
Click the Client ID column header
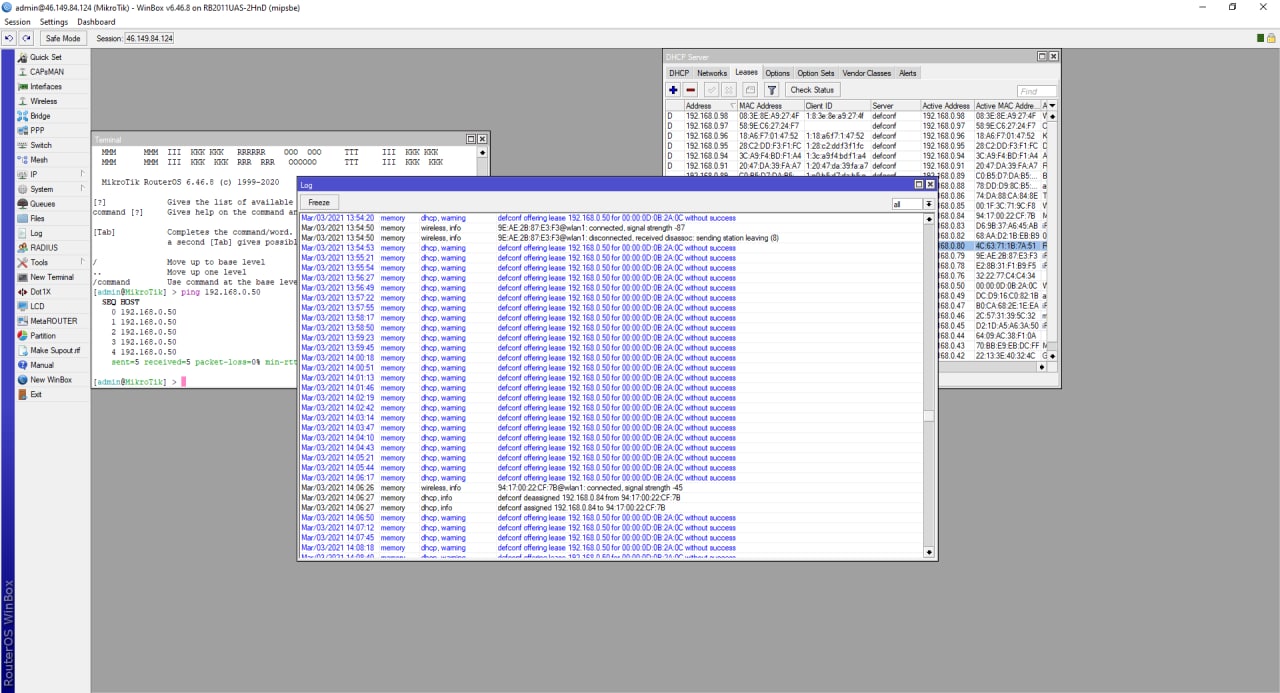837,106
